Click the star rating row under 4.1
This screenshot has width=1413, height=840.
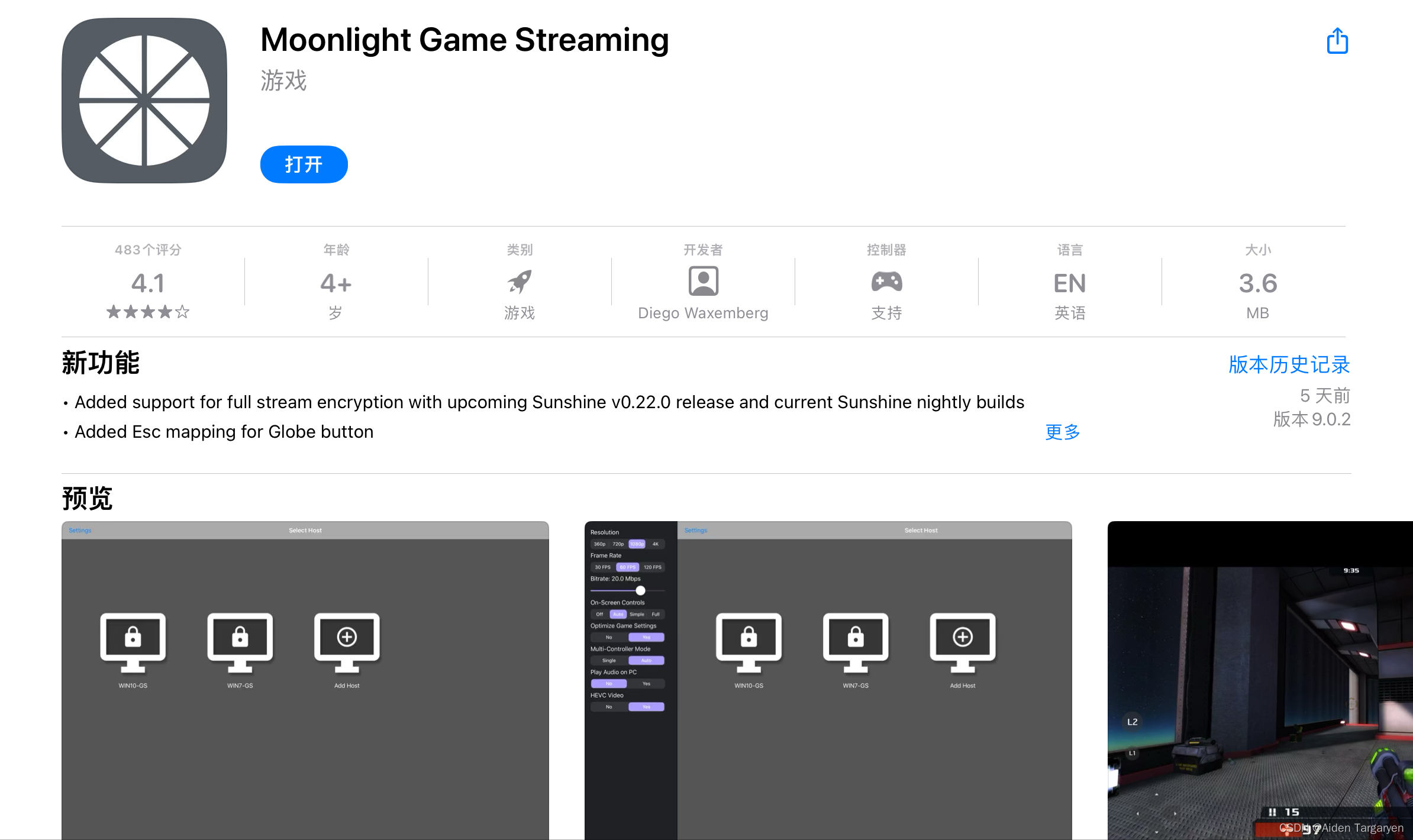[x=148, y=312]
